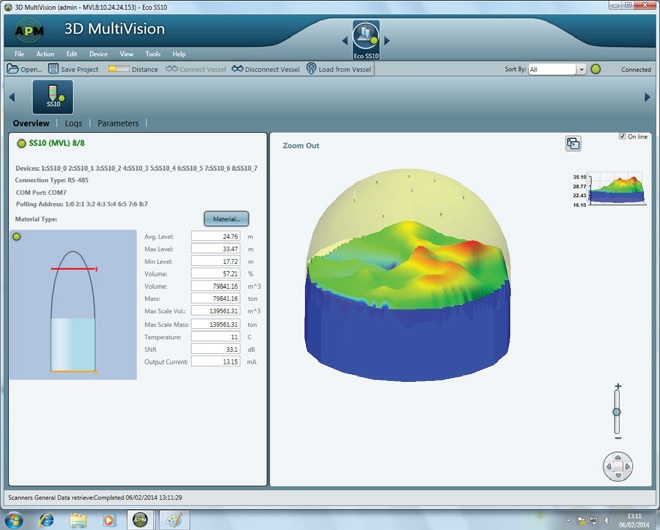Click the 'COM Port: COM7' text
Image resolution: width=660 pixels, height=530 pixels.
click(x=41, y=192)
